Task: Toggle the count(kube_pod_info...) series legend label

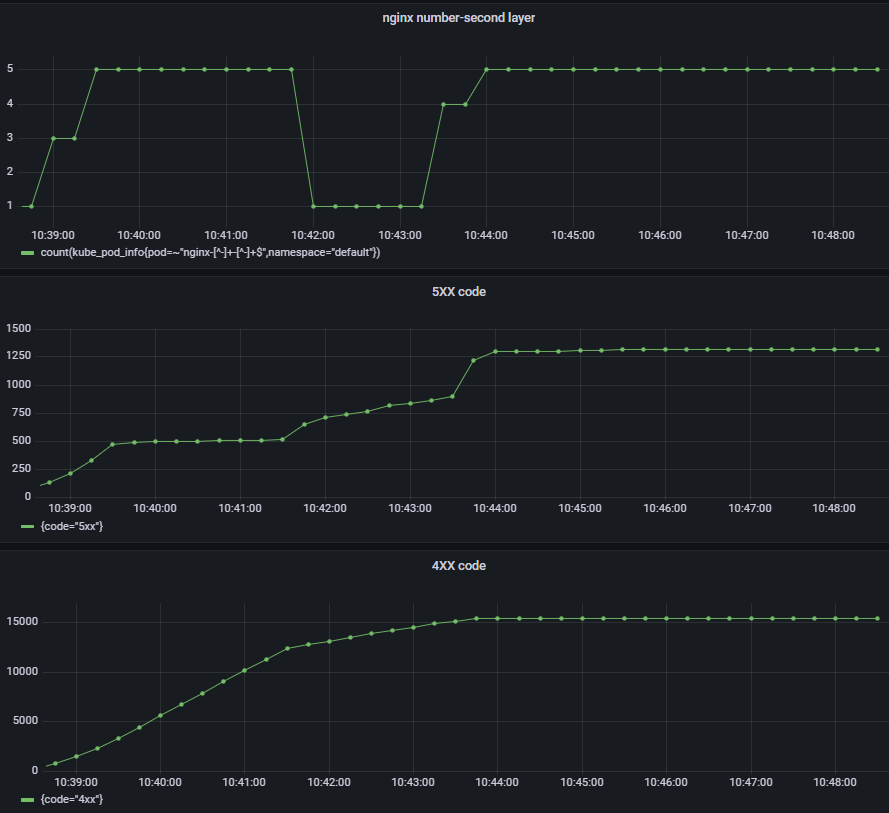Action: 210,253
